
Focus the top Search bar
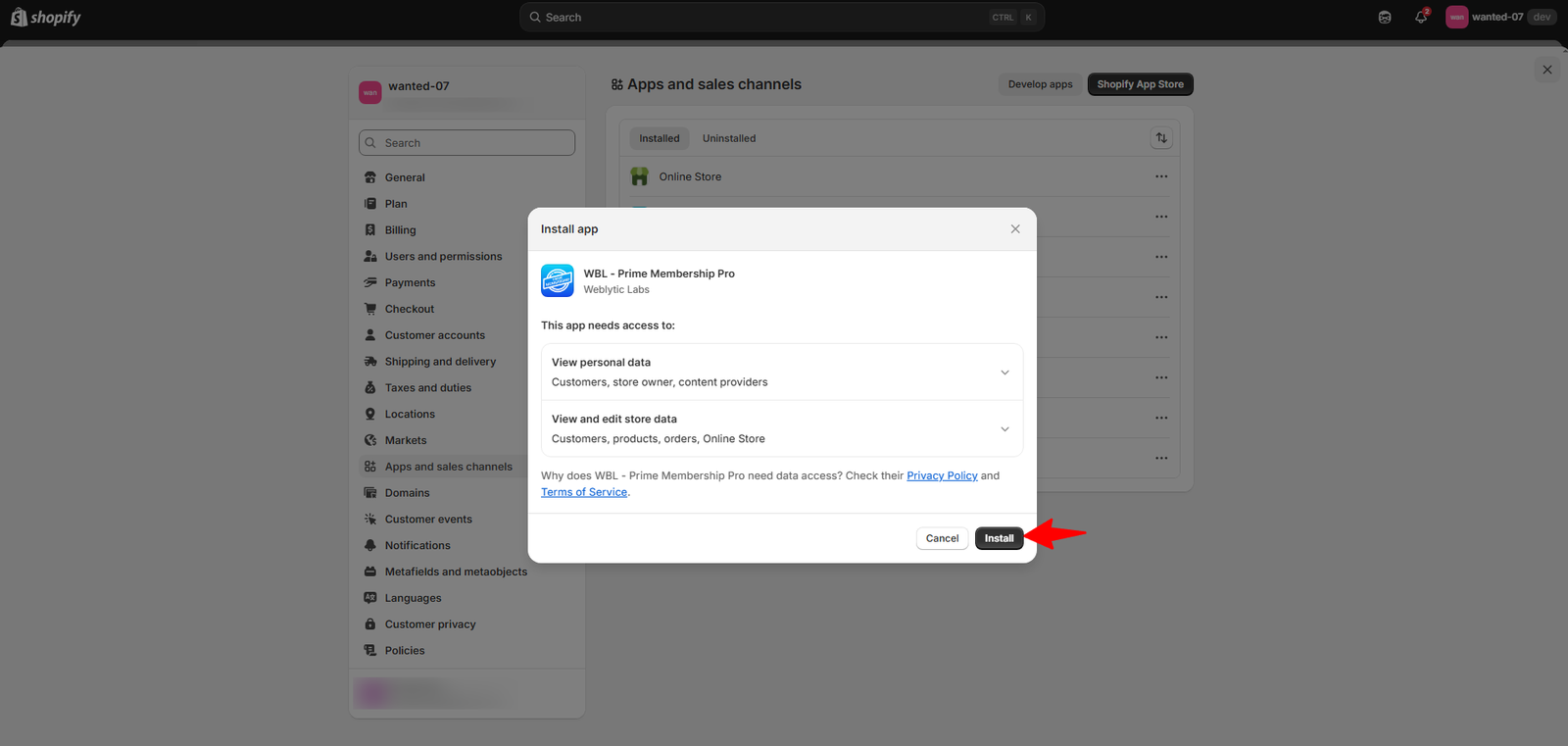pyautogui.click(x=782, y=17)
